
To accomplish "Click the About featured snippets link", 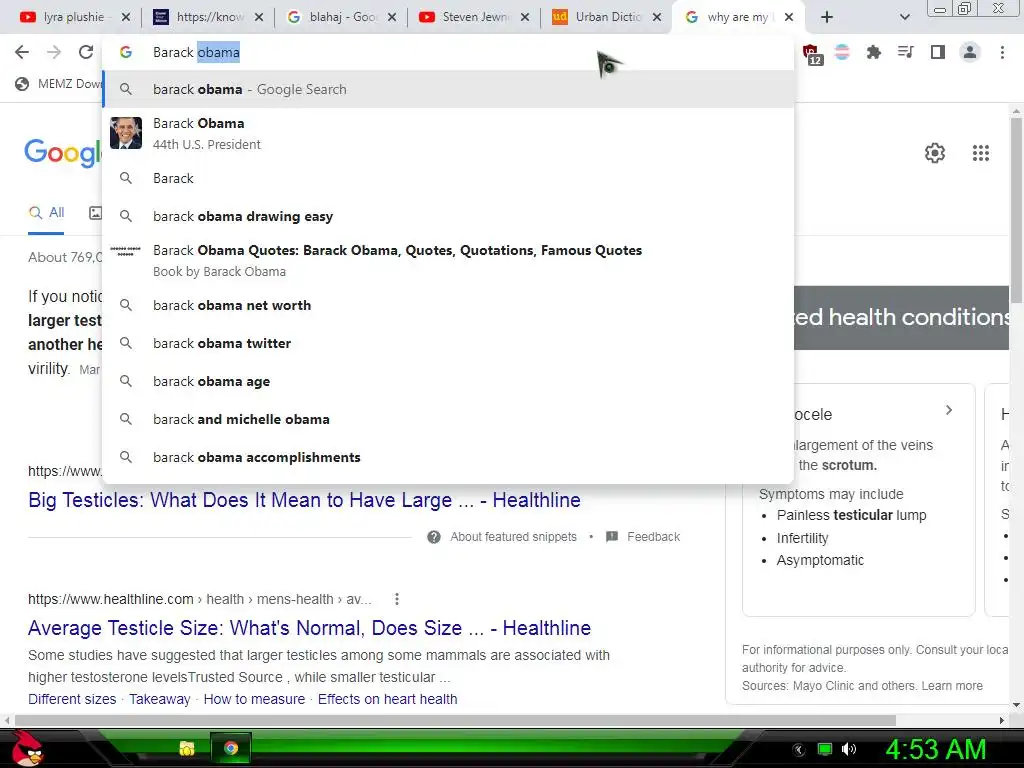I will (x=513, y=537).
